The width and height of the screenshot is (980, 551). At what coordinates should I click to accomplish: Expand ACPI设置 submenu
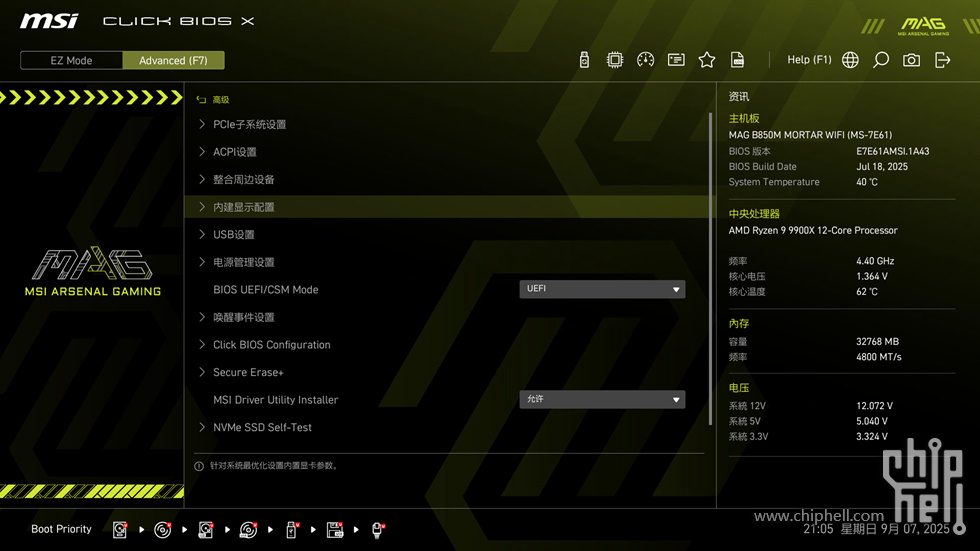point(449,152)
